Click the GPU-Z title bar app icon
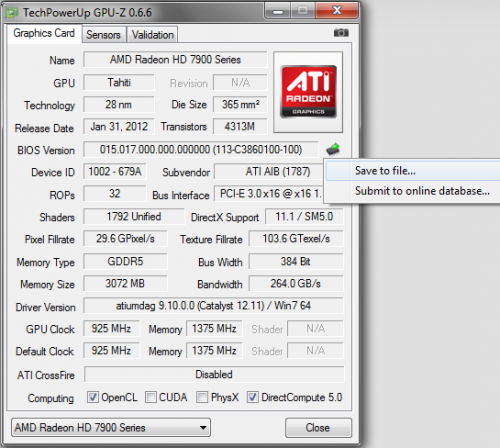 pyautogui.click(x=12, y=13)
